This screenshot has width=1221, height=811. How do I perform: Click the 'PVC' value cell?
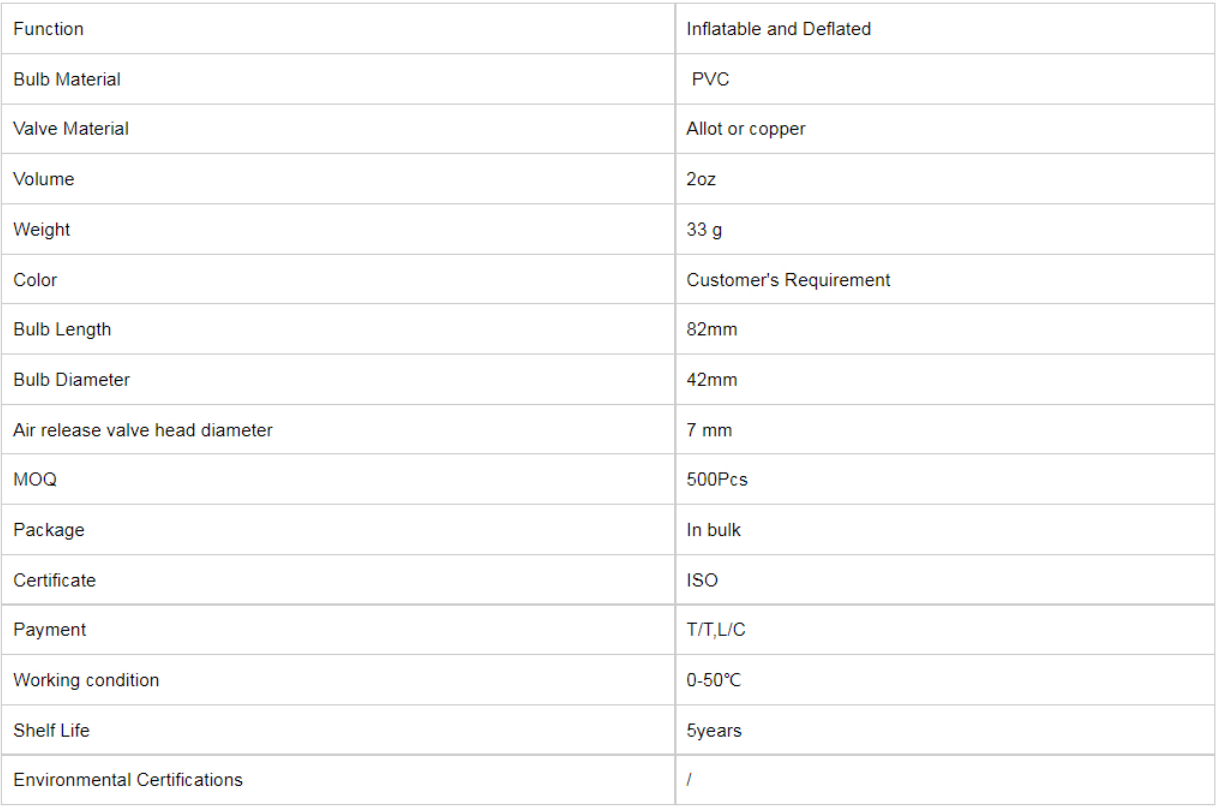(710, 79)
